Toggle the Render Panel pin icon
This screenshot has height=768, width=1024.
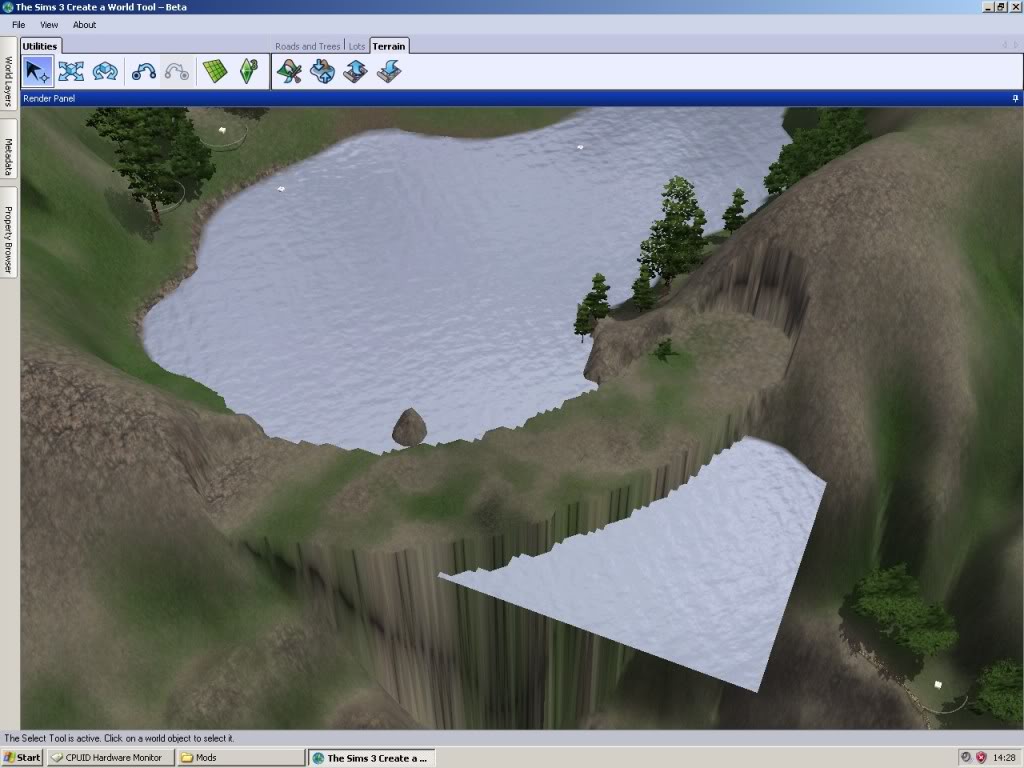(x=1015, y=99)
